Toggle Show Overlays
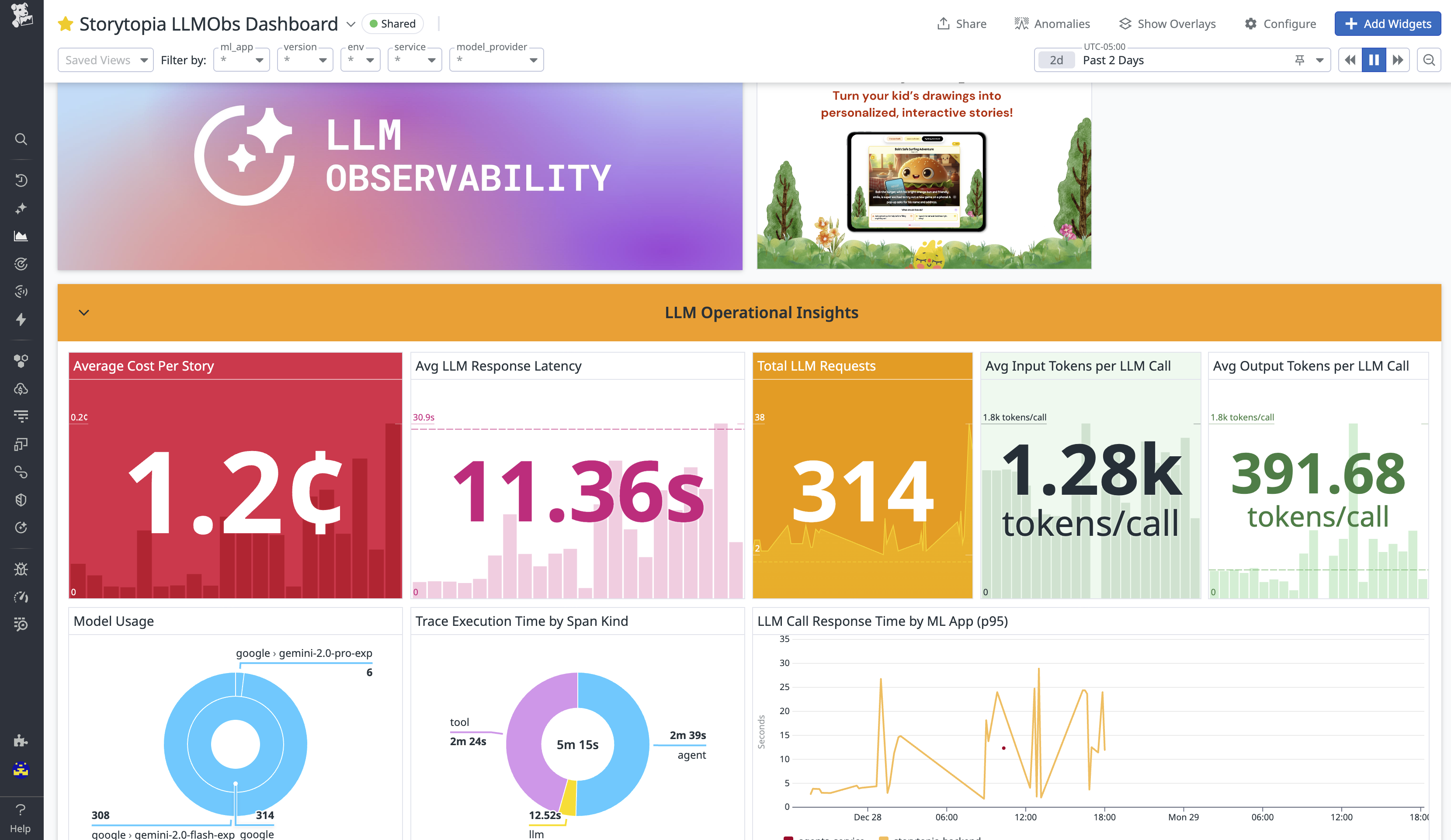 click(x=1167, y=24)
